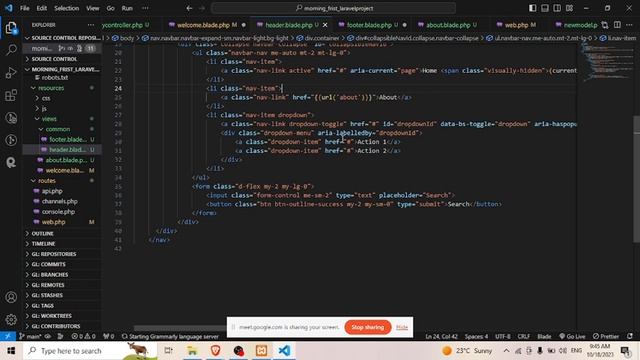Close the header.blade.php tab
Image resolution: width=640 pixels, height=360 pixels.
(325, 25)
